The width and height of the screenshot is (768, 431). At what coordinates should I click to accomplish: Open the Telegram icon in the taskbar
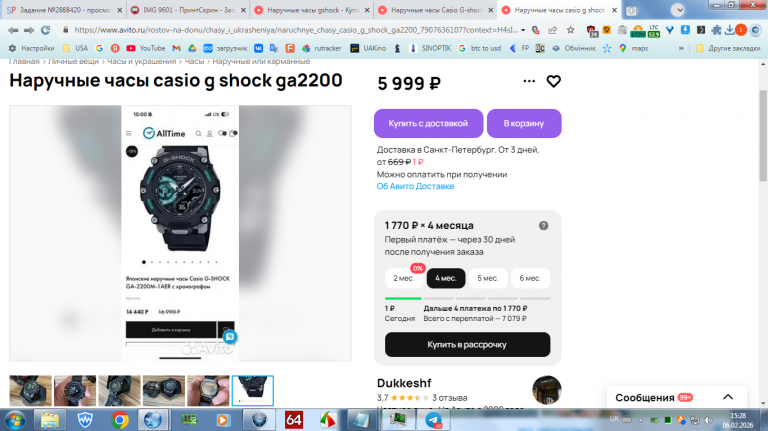433,420
